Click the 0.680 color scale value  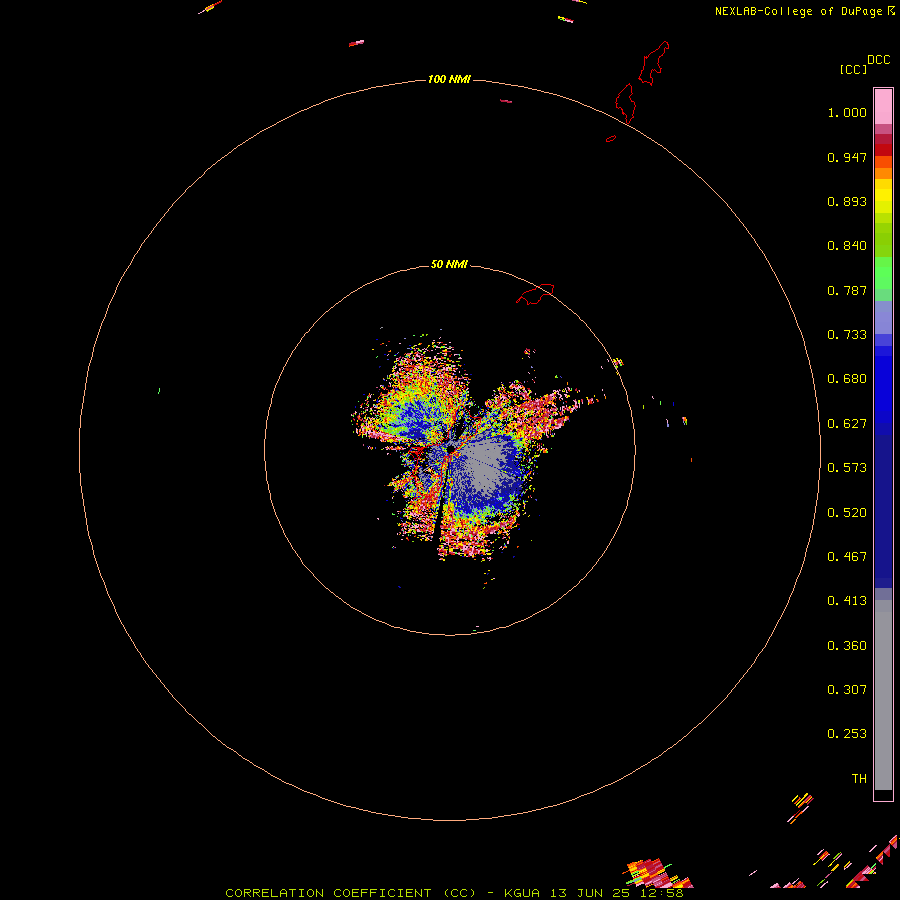(x=847, y=379)
